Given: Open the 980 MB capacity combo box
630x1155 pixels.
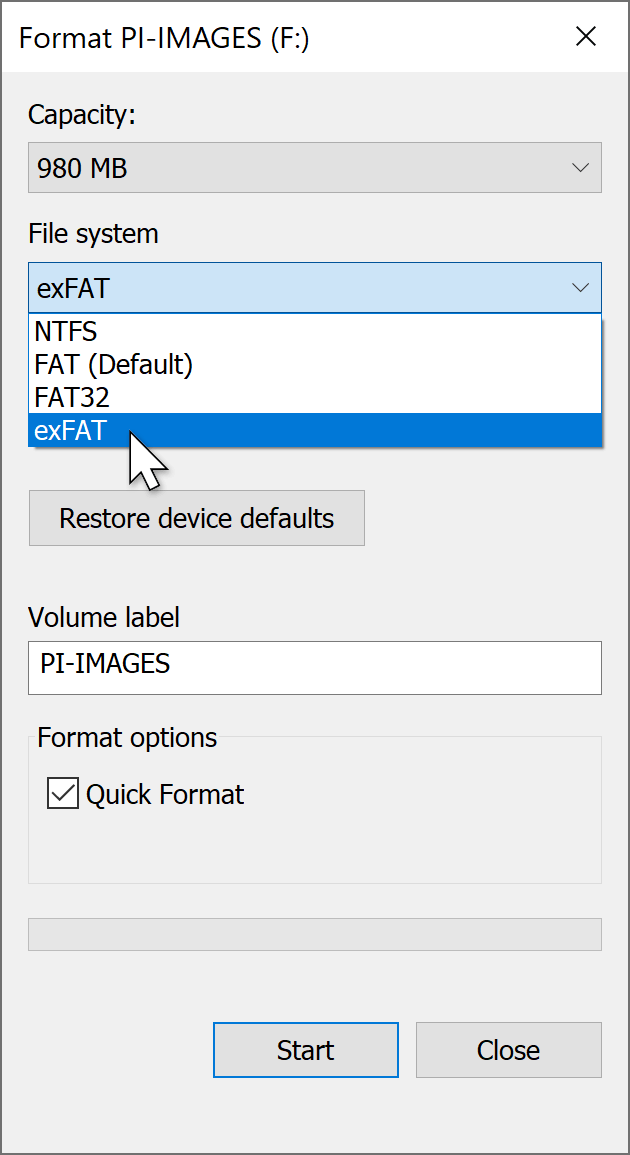Looking at the screenshot, I should click(300, 168).
